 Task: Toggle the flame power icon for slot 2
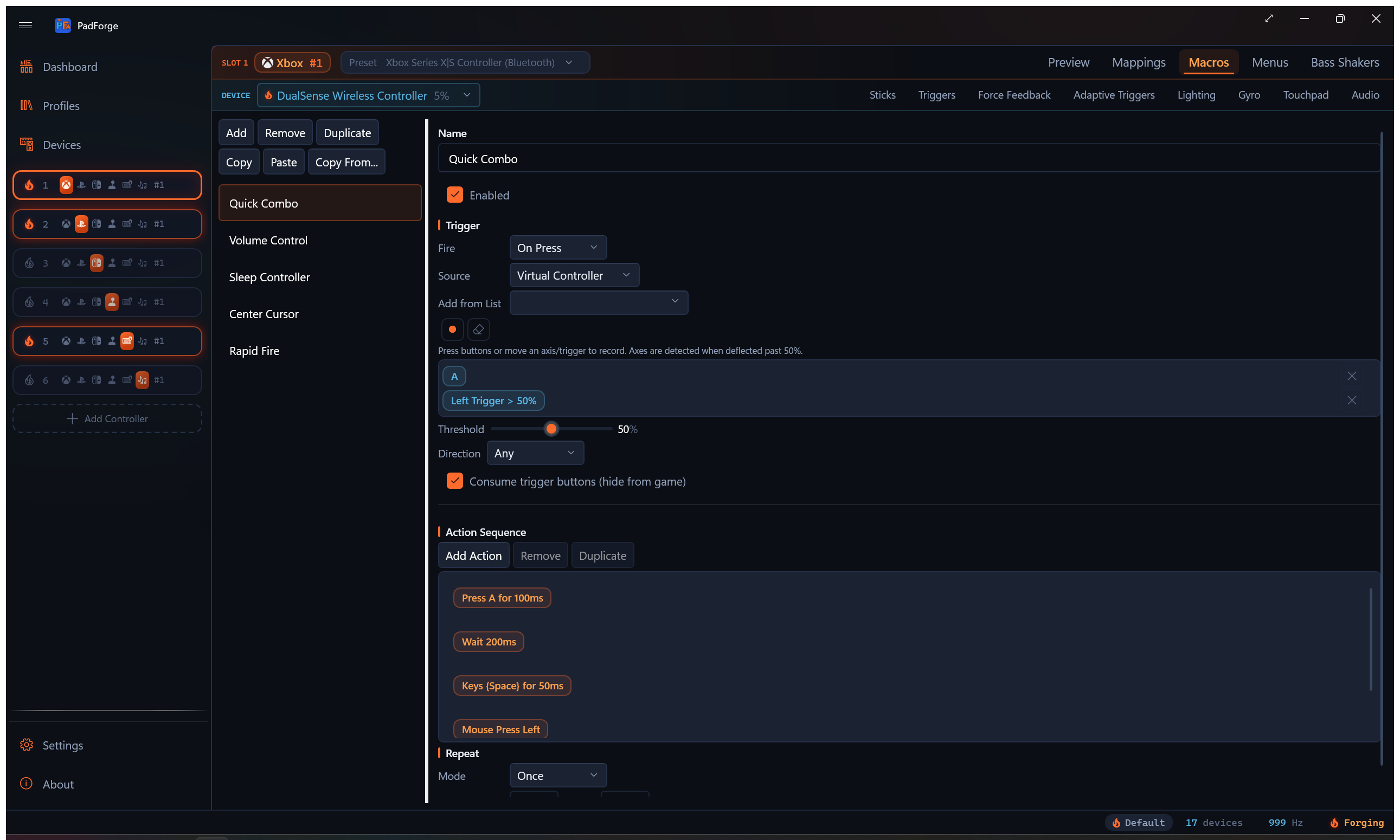29,224
